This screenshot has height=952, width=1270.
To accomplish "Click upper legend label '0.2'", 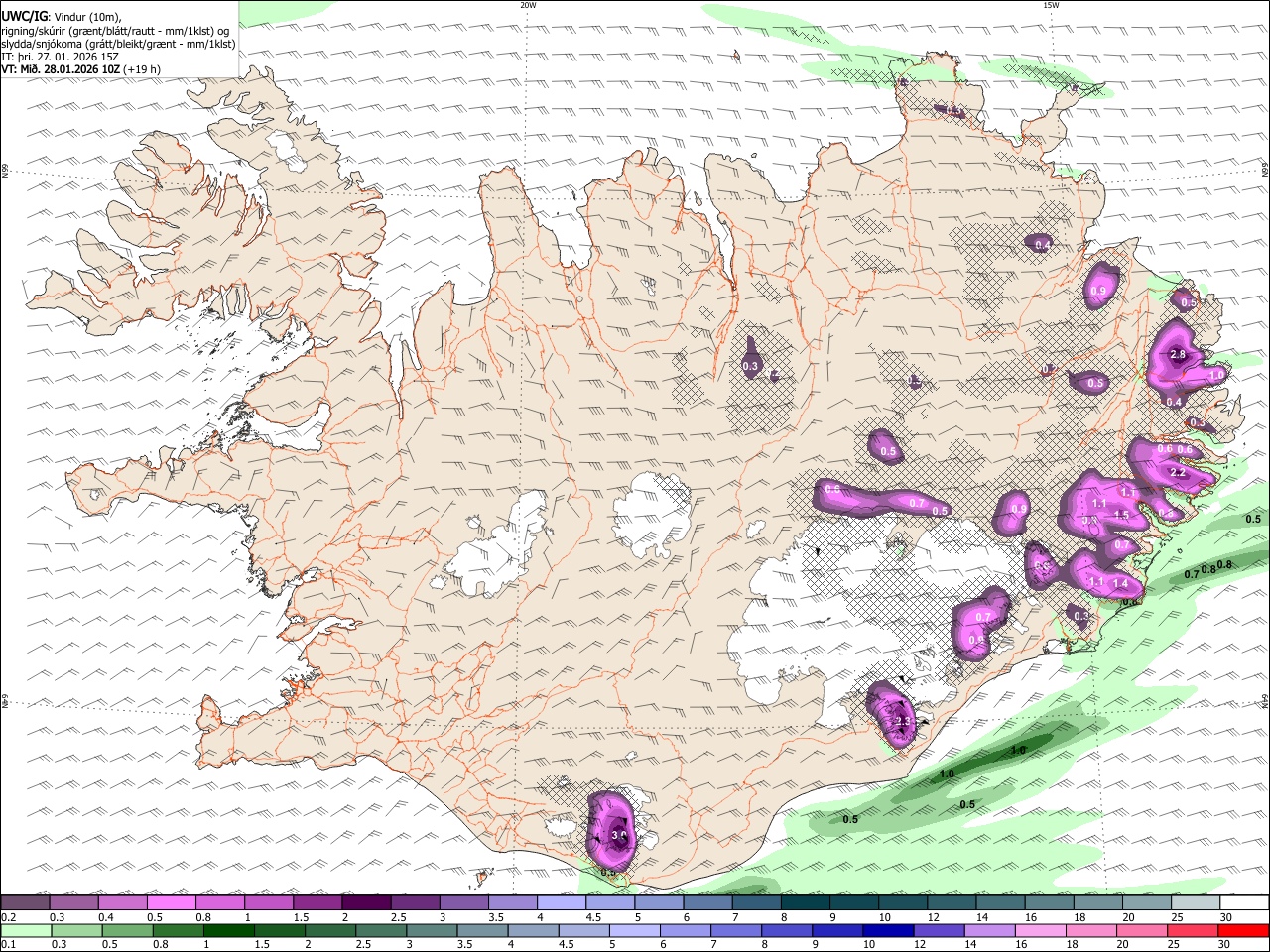I will [7, 917].
